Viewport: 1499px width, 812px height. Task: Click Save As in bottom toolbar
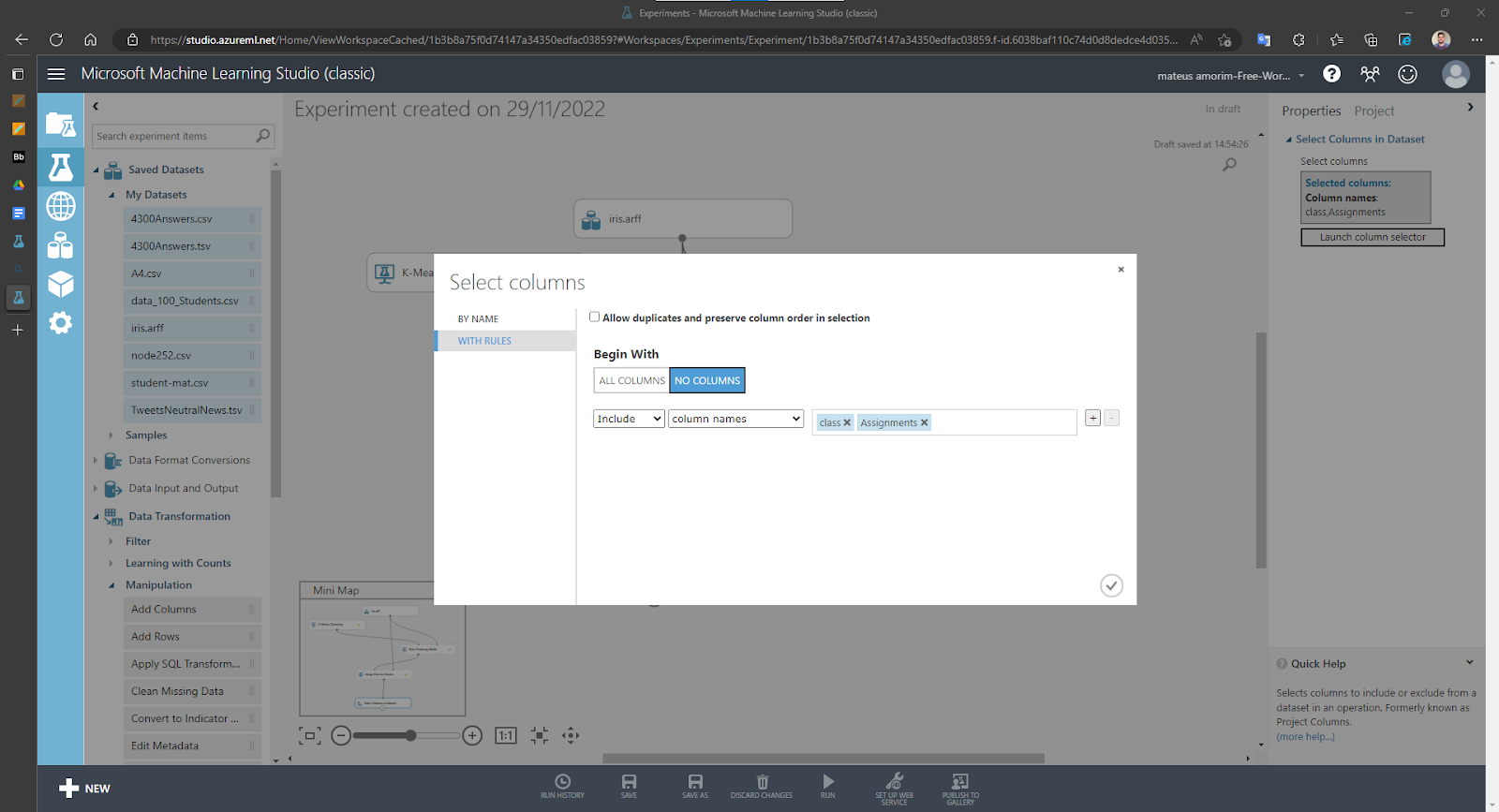point(695,786)
